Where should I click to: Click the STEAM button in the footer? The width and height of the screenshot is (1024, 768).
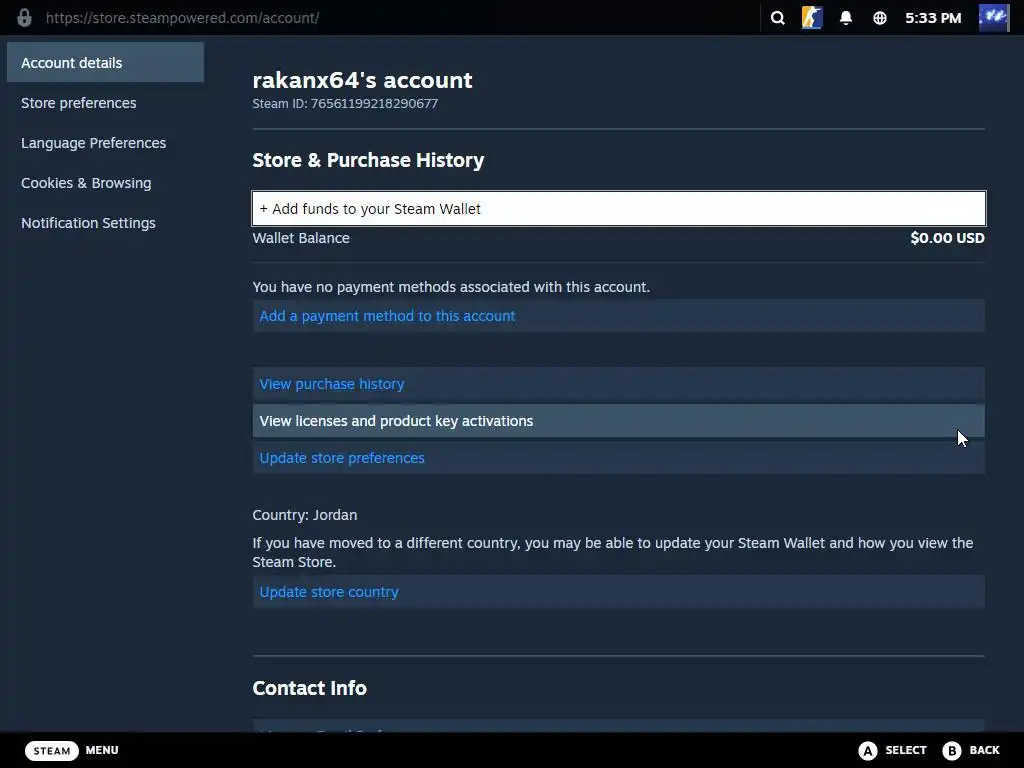tap(52, 750)
